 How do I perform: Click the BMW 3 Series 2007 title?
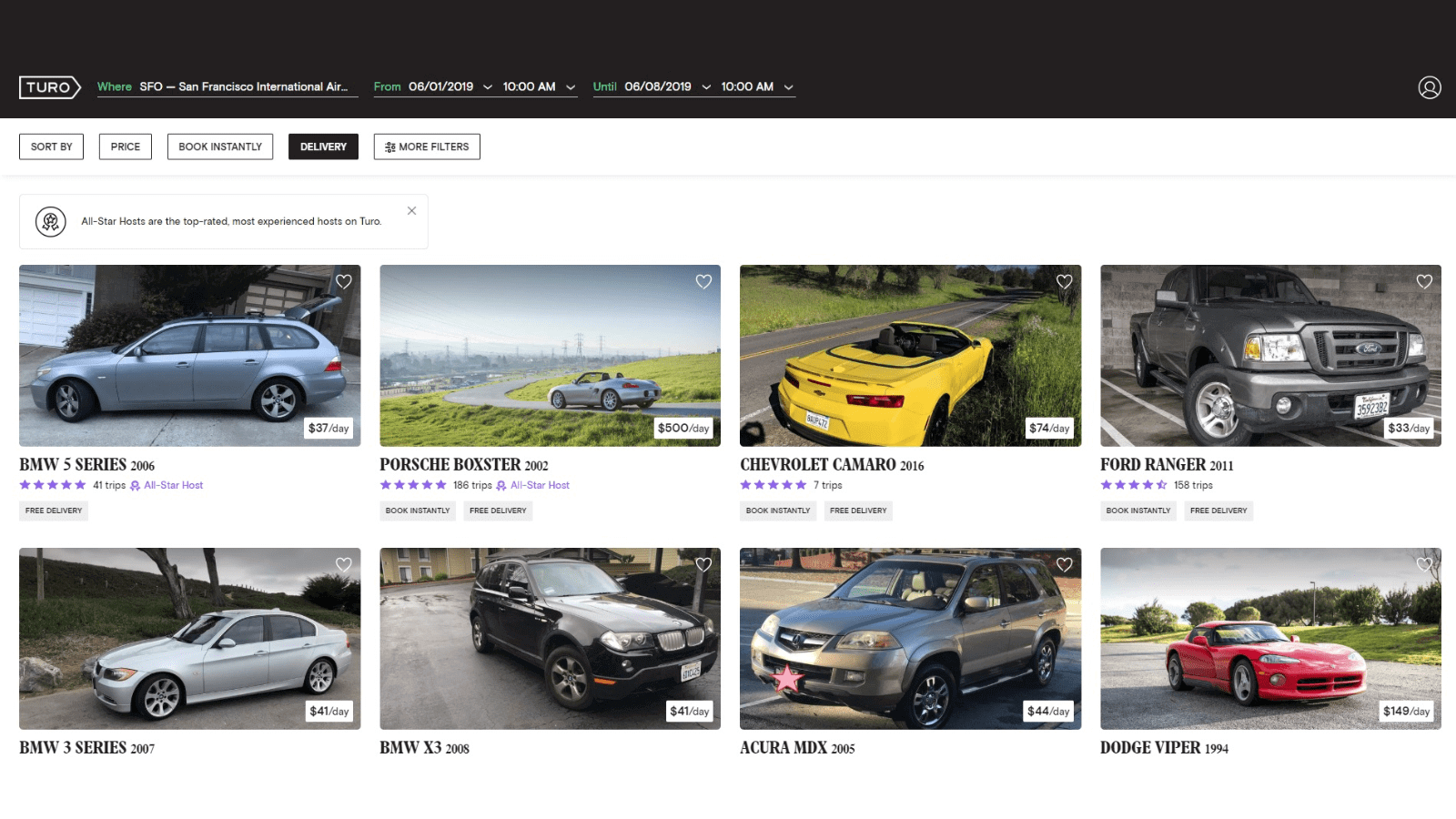point(87,748)
